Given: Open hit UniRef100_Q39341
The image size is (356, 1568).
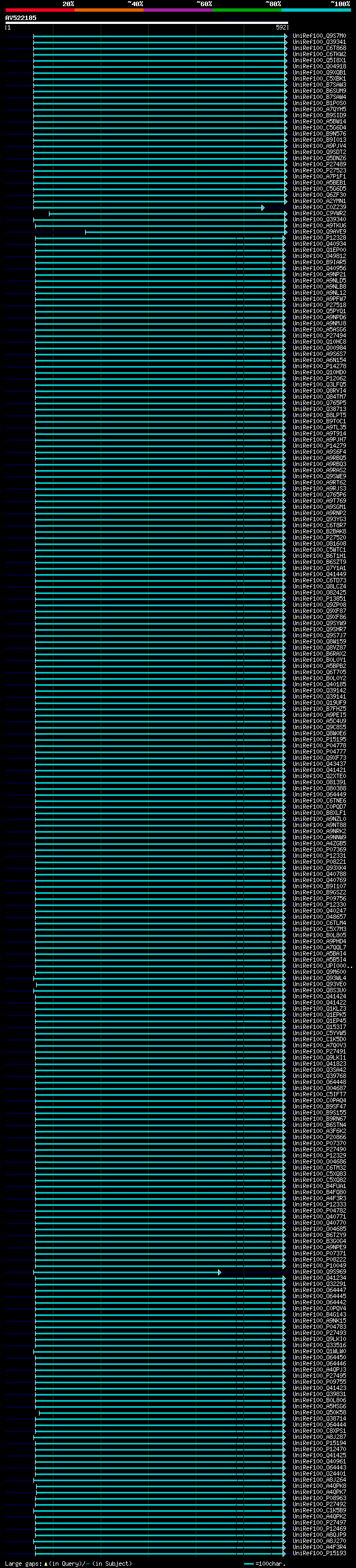Looking at the screenshot, I should tap(319, 42).
